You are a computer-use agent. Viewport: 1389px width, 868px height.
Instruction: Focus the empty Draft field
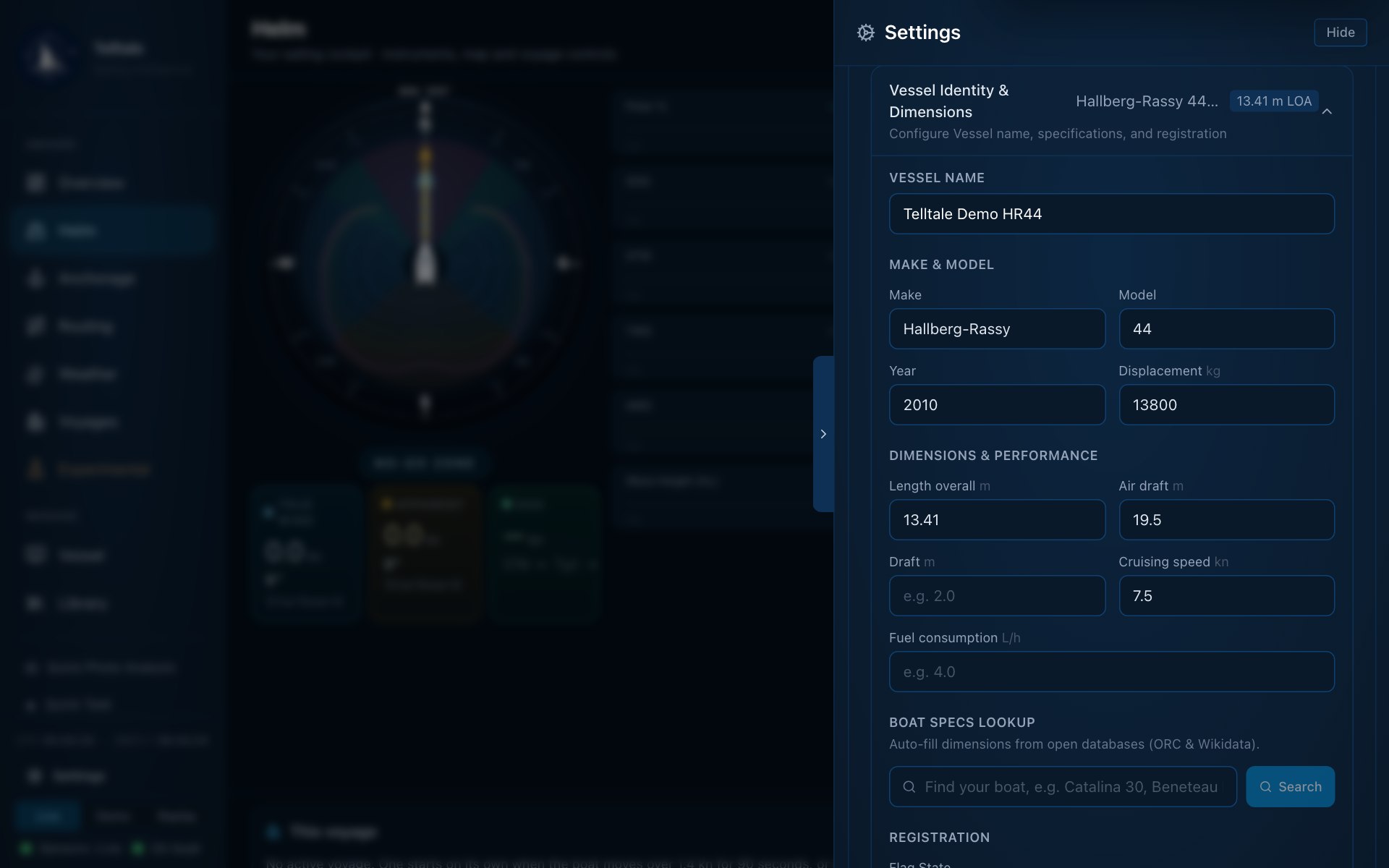coord(997,595)
